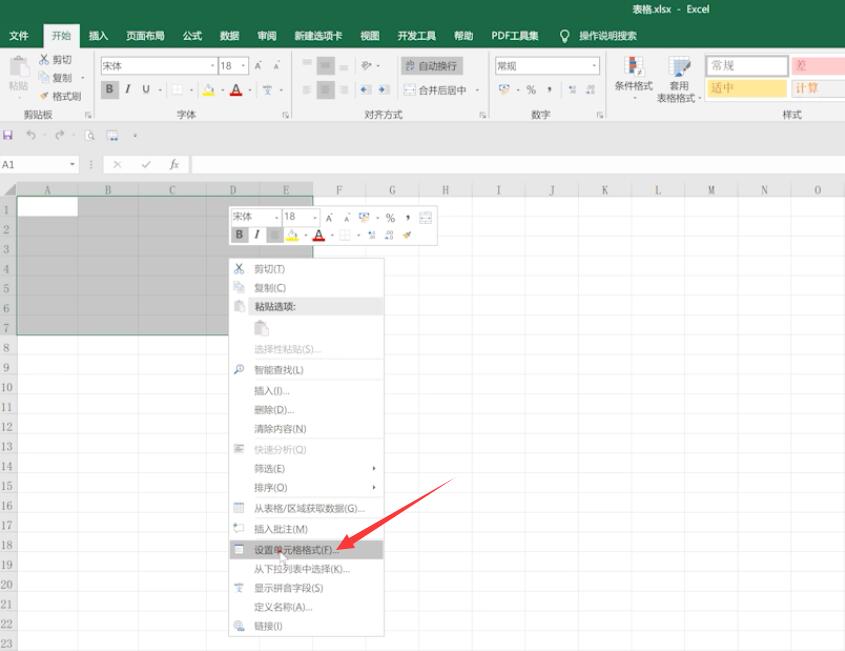The height and width of the screenshot is (651, 845).
Task: Open the mini toolbar font name dropdown
Action: 276,217
